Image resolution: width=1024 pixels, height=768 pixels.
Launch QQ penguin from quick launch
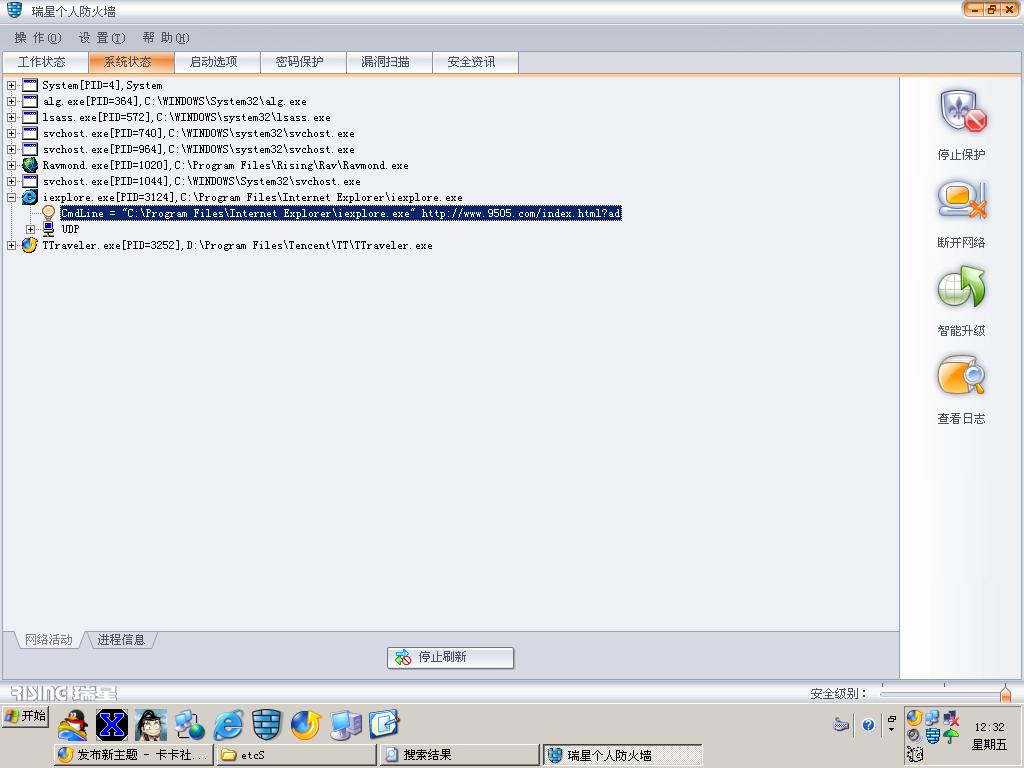pyautogui.click(x=72, y=725)
